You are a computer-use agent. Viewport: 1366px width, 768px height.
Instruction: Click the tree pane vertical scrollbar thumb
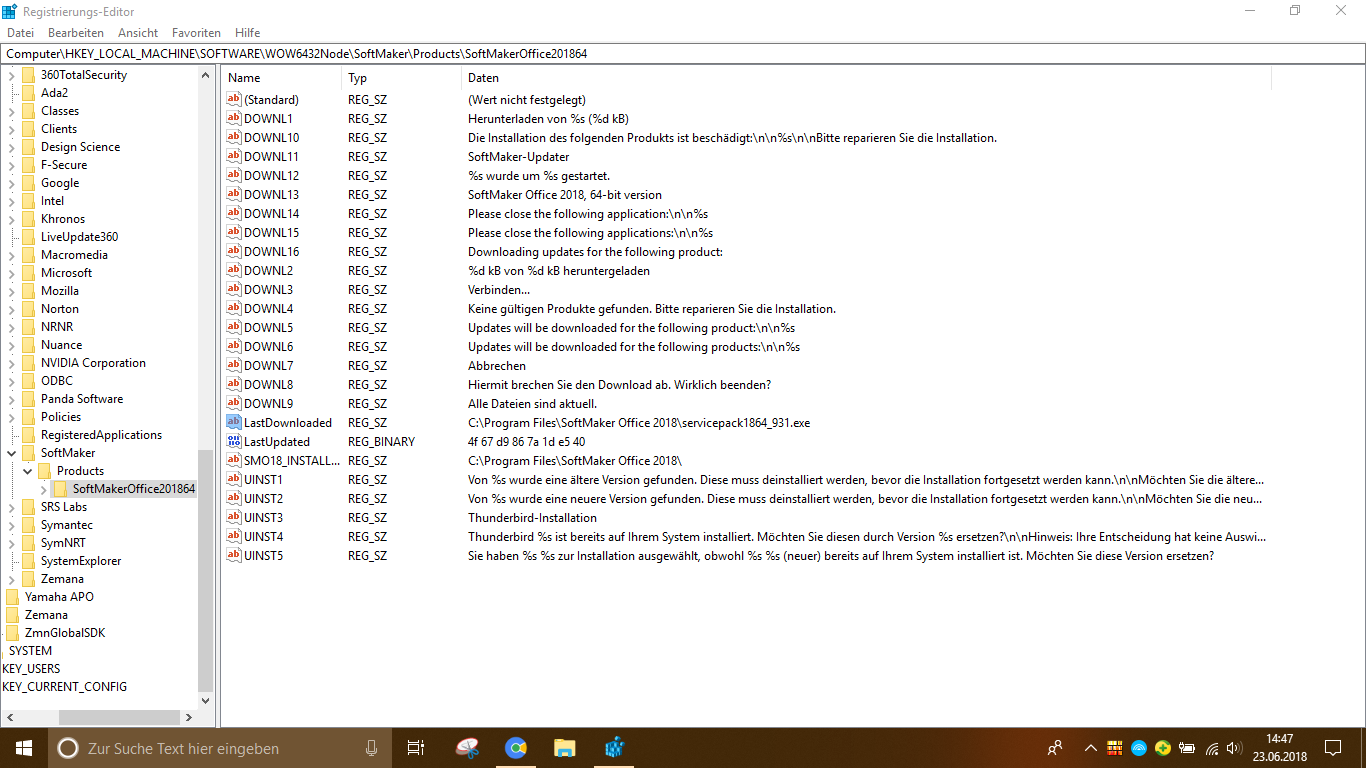point(206,570)
